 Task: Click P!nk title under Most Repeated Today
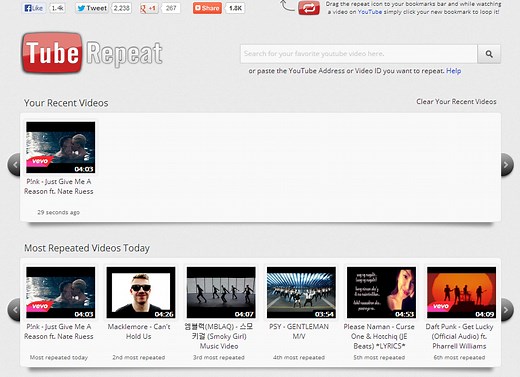(x=59, y=331)
